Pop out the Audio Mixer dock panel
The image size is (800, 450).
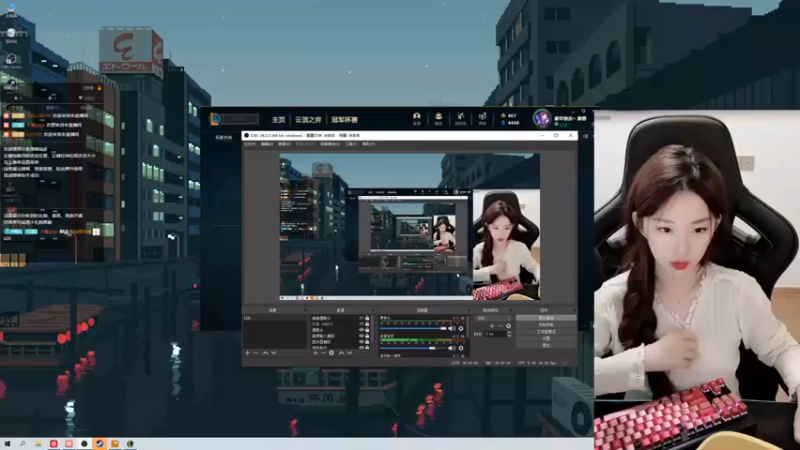(x=469, y=310)
